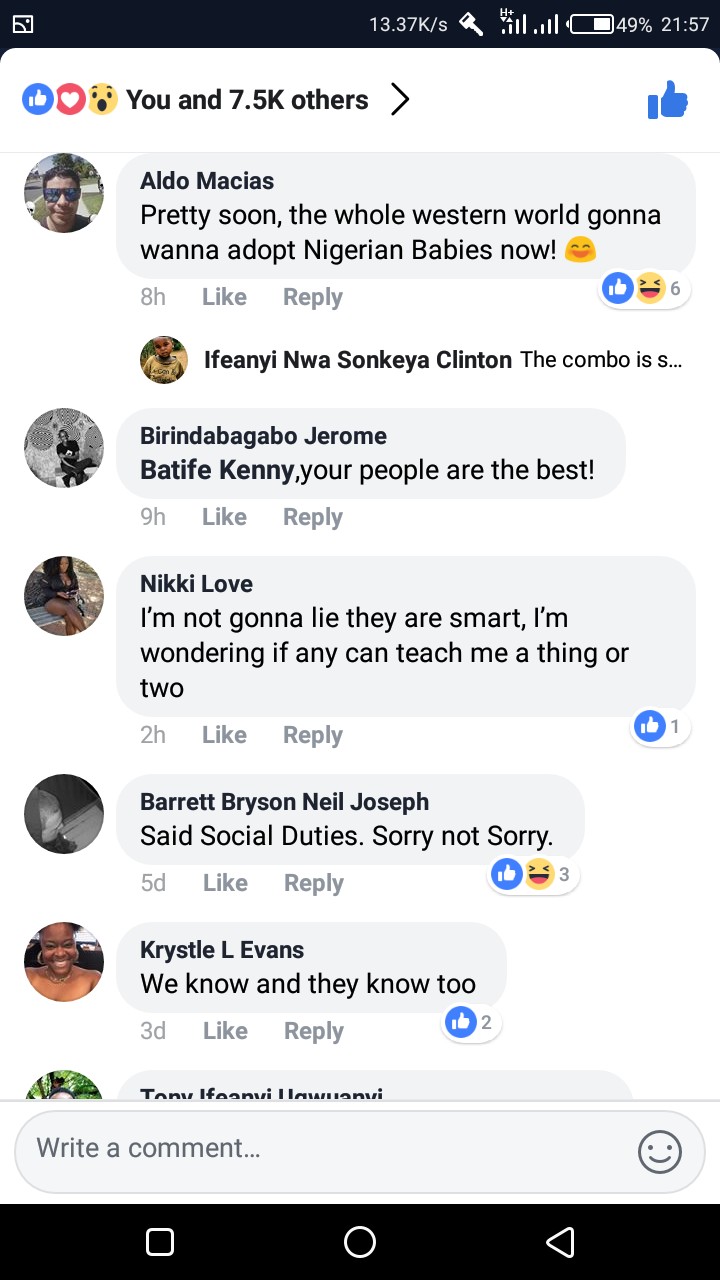Reply to Birindabagabo Jerome's comment

click(312, 517)
